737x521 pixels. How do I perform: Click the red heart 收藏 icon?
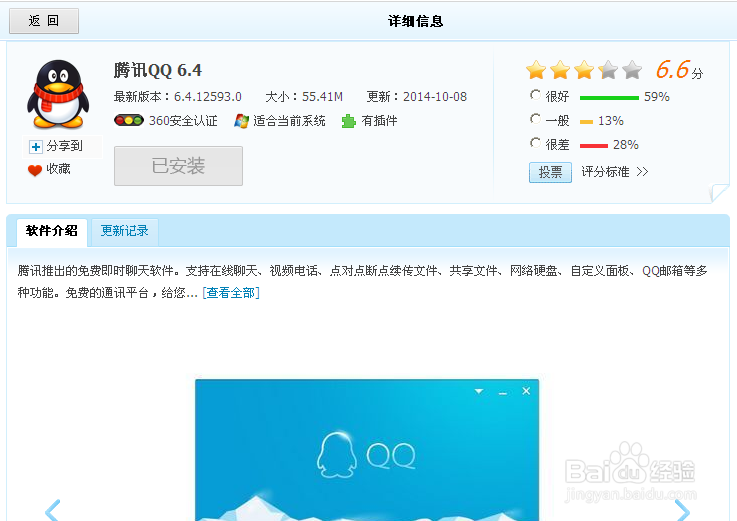point(35,170)
